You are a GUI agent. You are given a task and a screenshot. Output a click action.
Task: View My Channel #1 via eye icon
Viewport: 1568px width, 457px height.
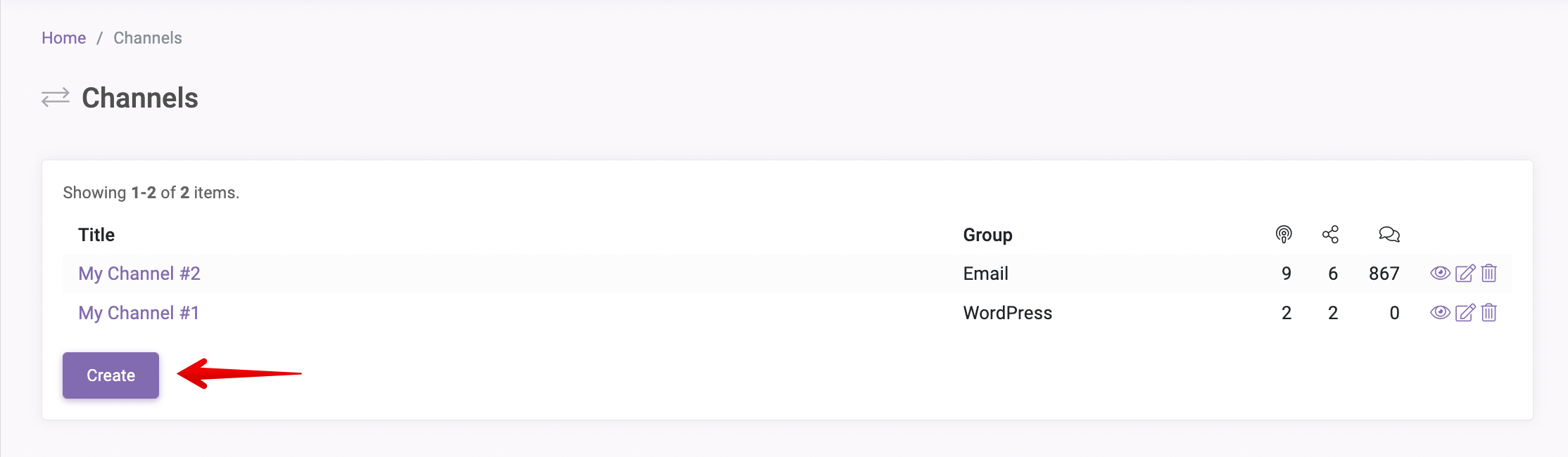(x=1440, y=313)
